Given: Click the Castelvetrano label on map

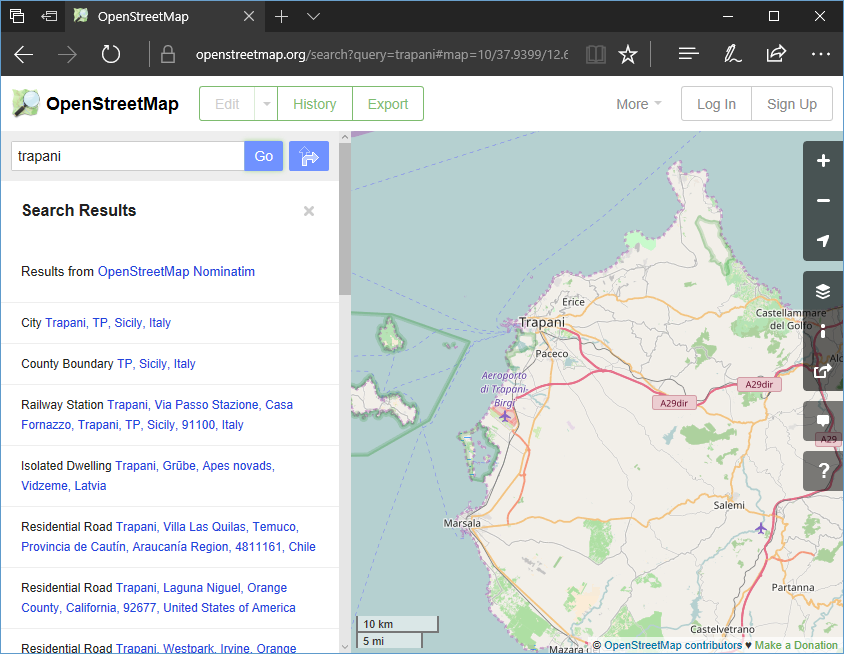Looking at the screenshot, I should point(722,629).
